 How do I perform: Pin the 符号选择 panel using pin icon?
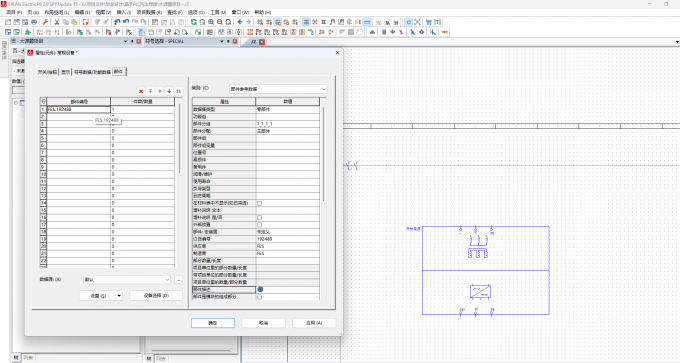228,41
